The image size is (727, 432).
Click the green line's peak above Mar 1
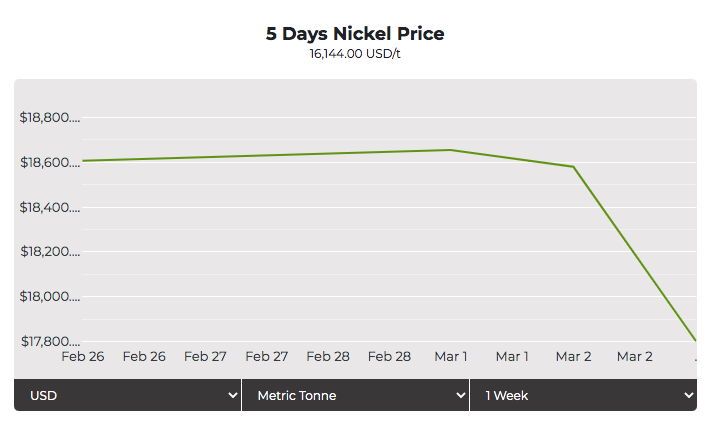tap(451, 150)
